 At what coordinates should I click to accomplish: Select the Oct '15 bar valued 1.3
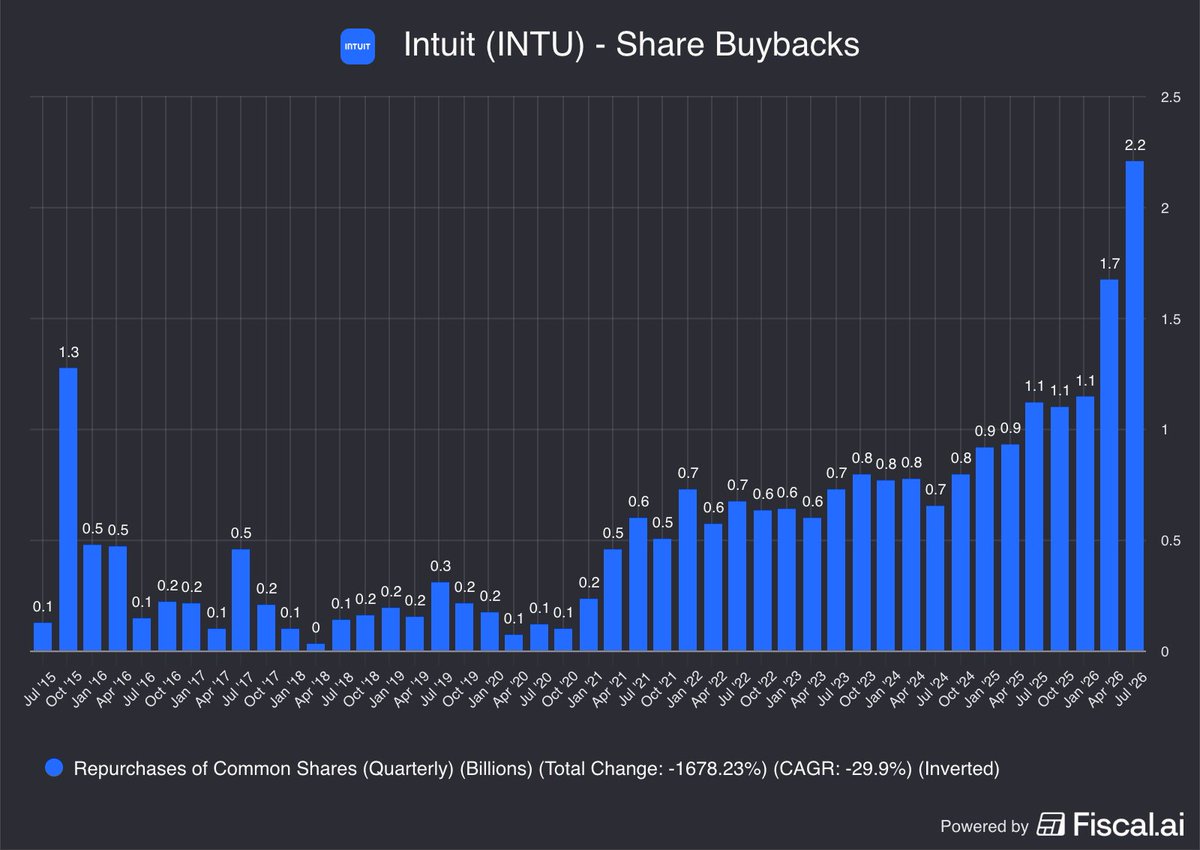[68, 509]
